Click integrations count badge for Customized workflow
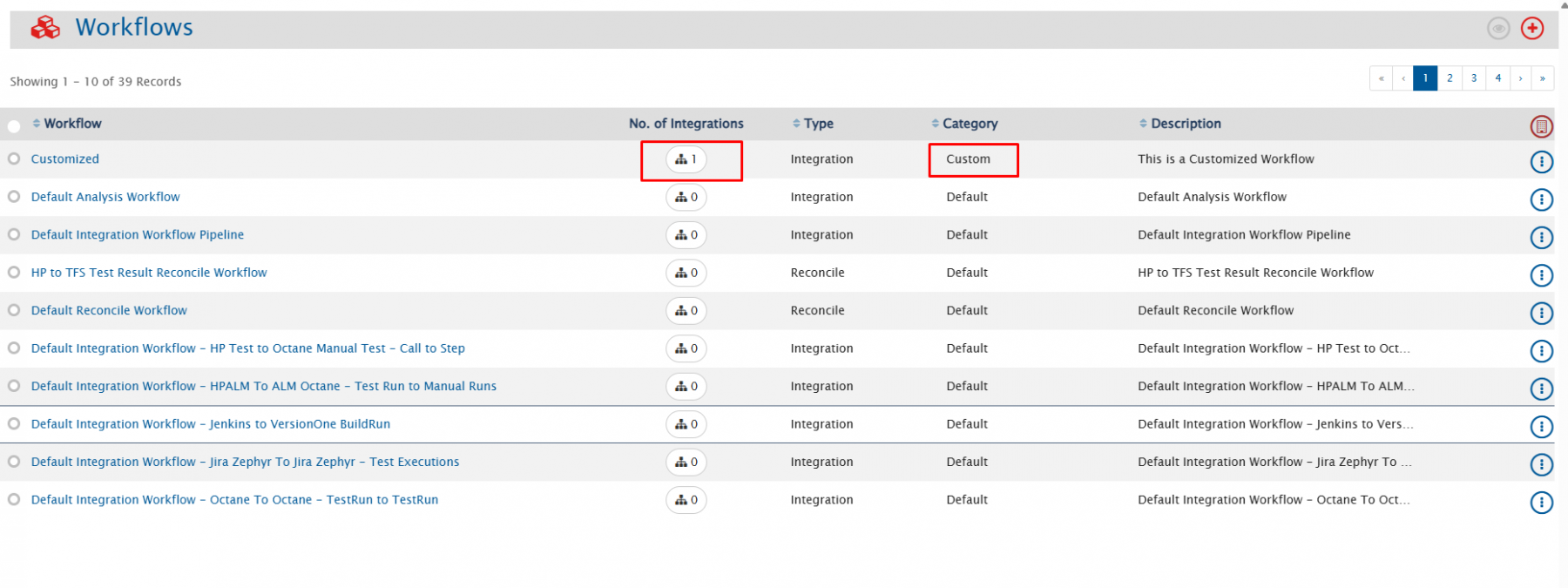 (x=686, y=159)
